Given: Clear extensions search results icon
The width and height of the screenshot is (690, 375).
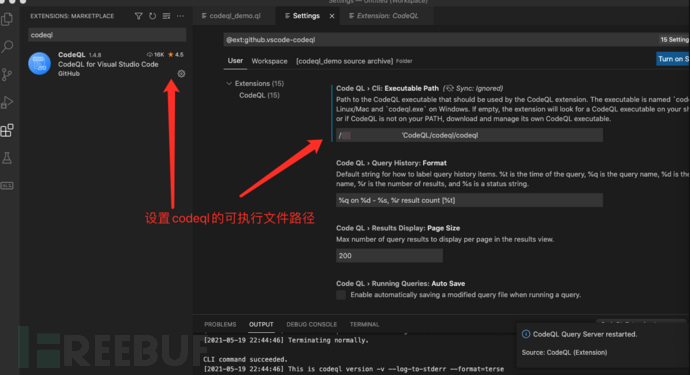Looking at the screenshot, I should (166, 16).
